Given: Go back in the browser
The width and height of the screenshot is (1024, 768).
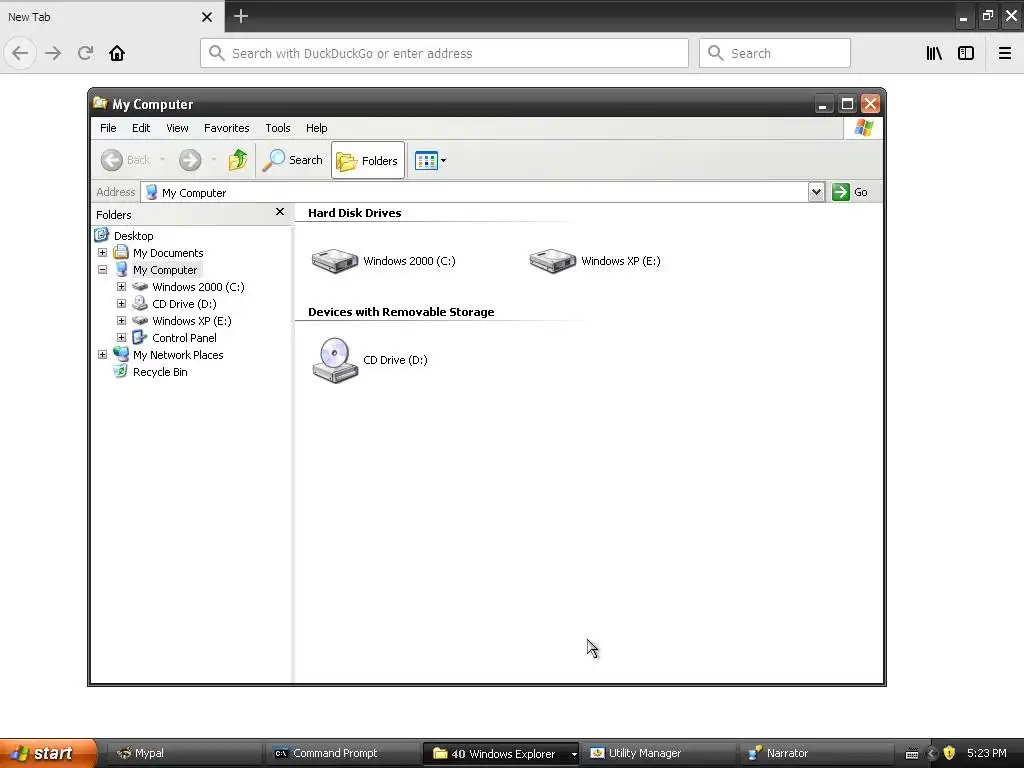Looking at the screenshot, I should pyautogui.click(x=20, y=53).
